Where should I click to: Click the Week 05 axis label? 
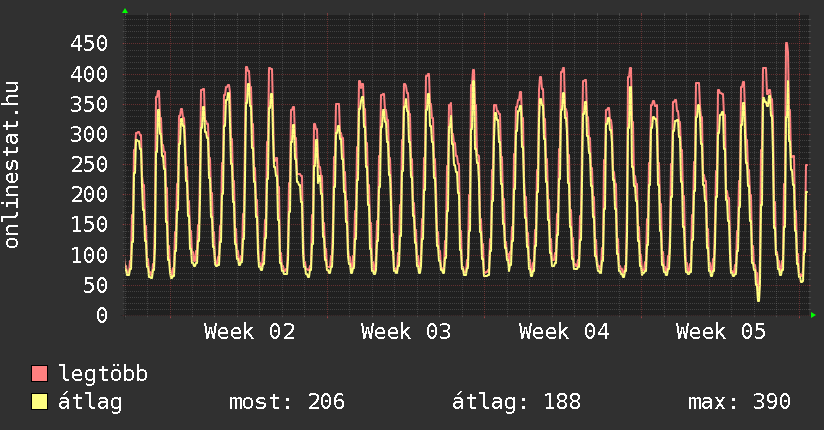click(x=721, y=331)
